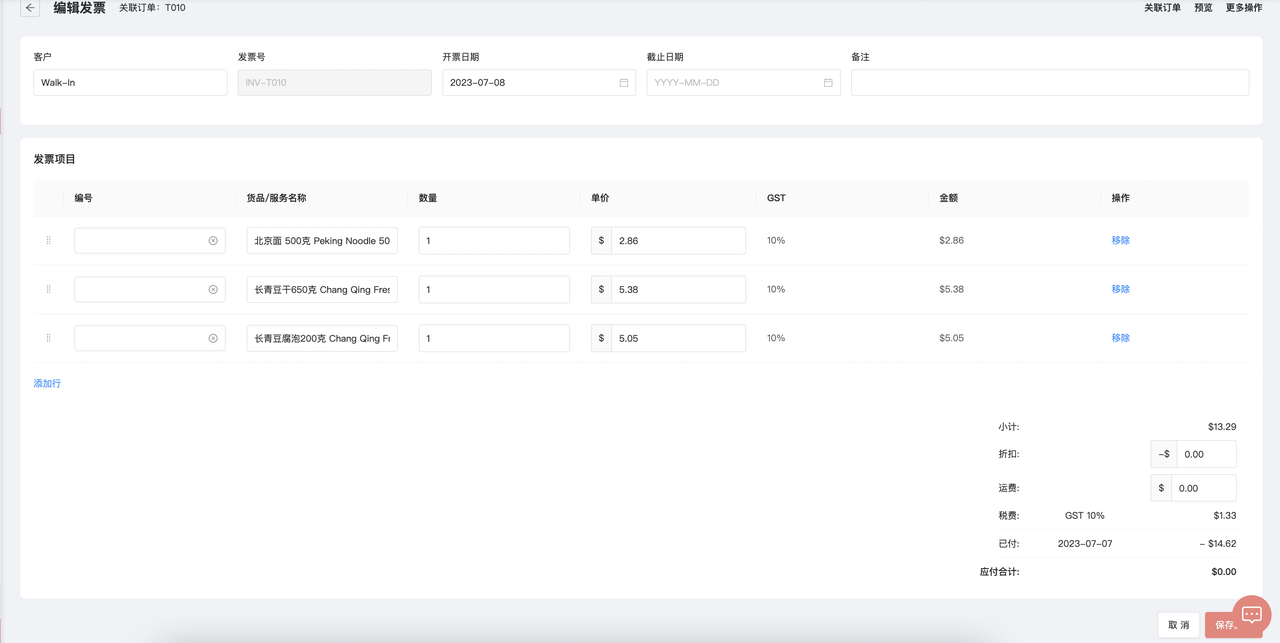
Task: Remove the 北京面 500克 row
Action: coord(1120,241)
